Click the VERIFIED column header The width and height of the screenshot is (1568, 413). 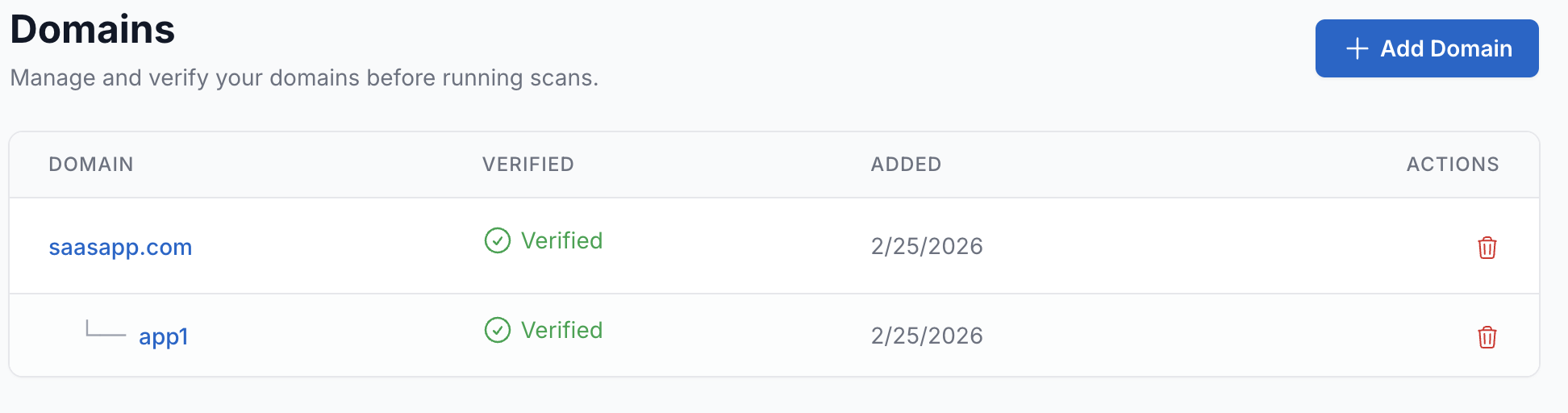(528, 165)
